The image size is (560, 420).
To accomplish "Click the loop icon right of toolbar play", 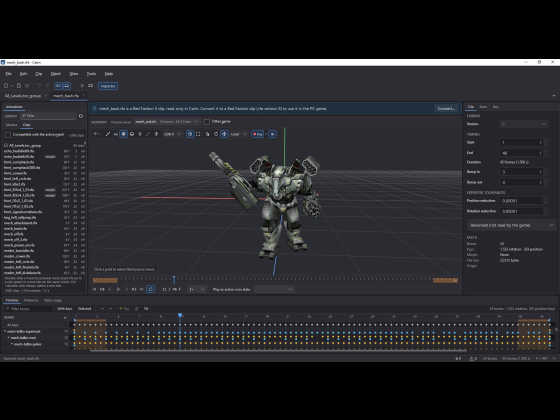I will point(91,86).
